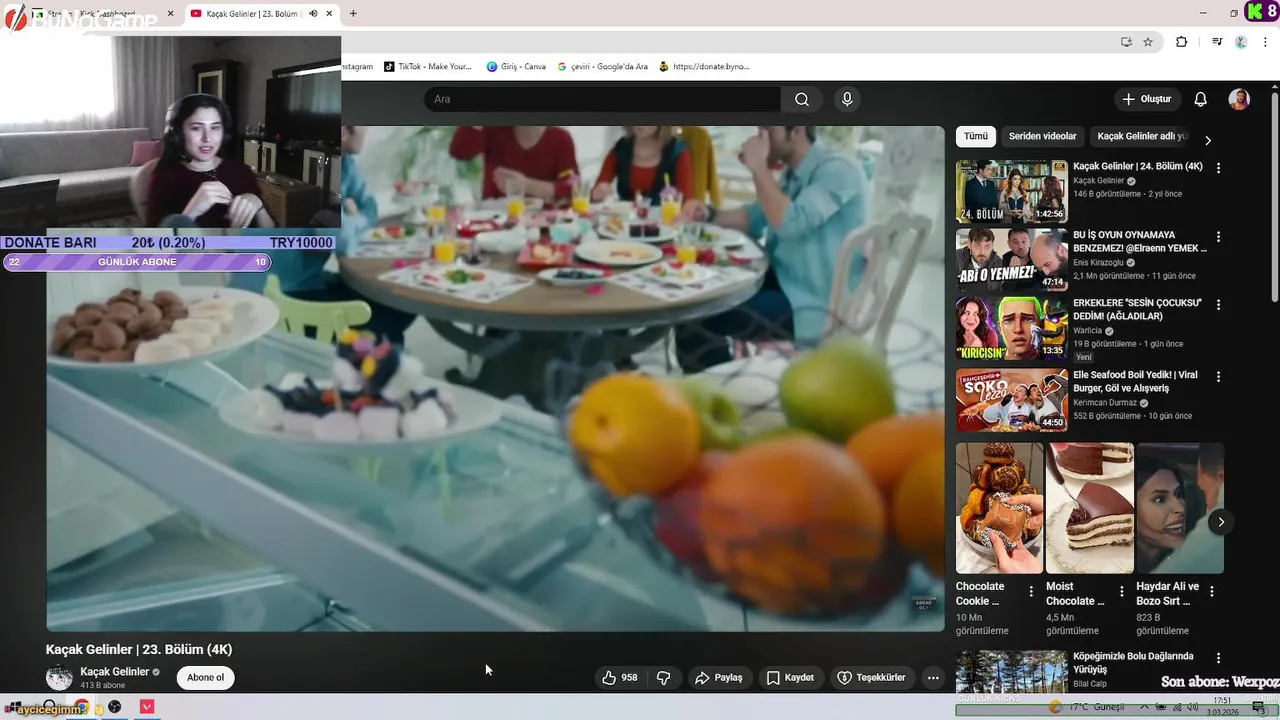This screenshot has width=1280, height=720.
Task: Start voice search with the microphone icon
Action: pos(847,99)
